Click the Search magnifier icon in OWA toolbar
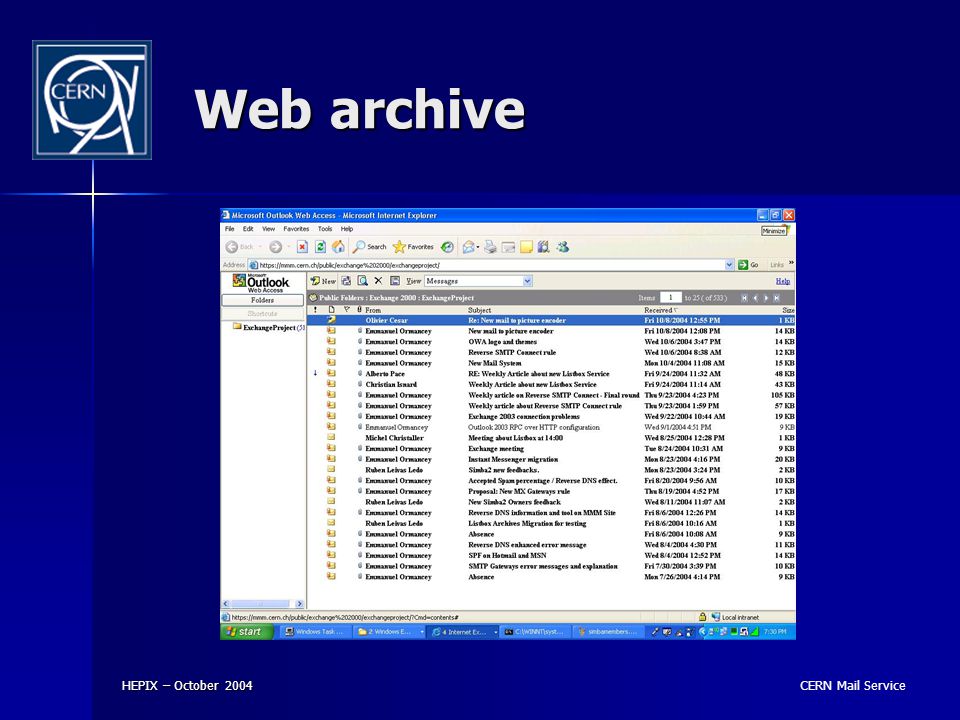The image size is (960, 720). (362, 281)
